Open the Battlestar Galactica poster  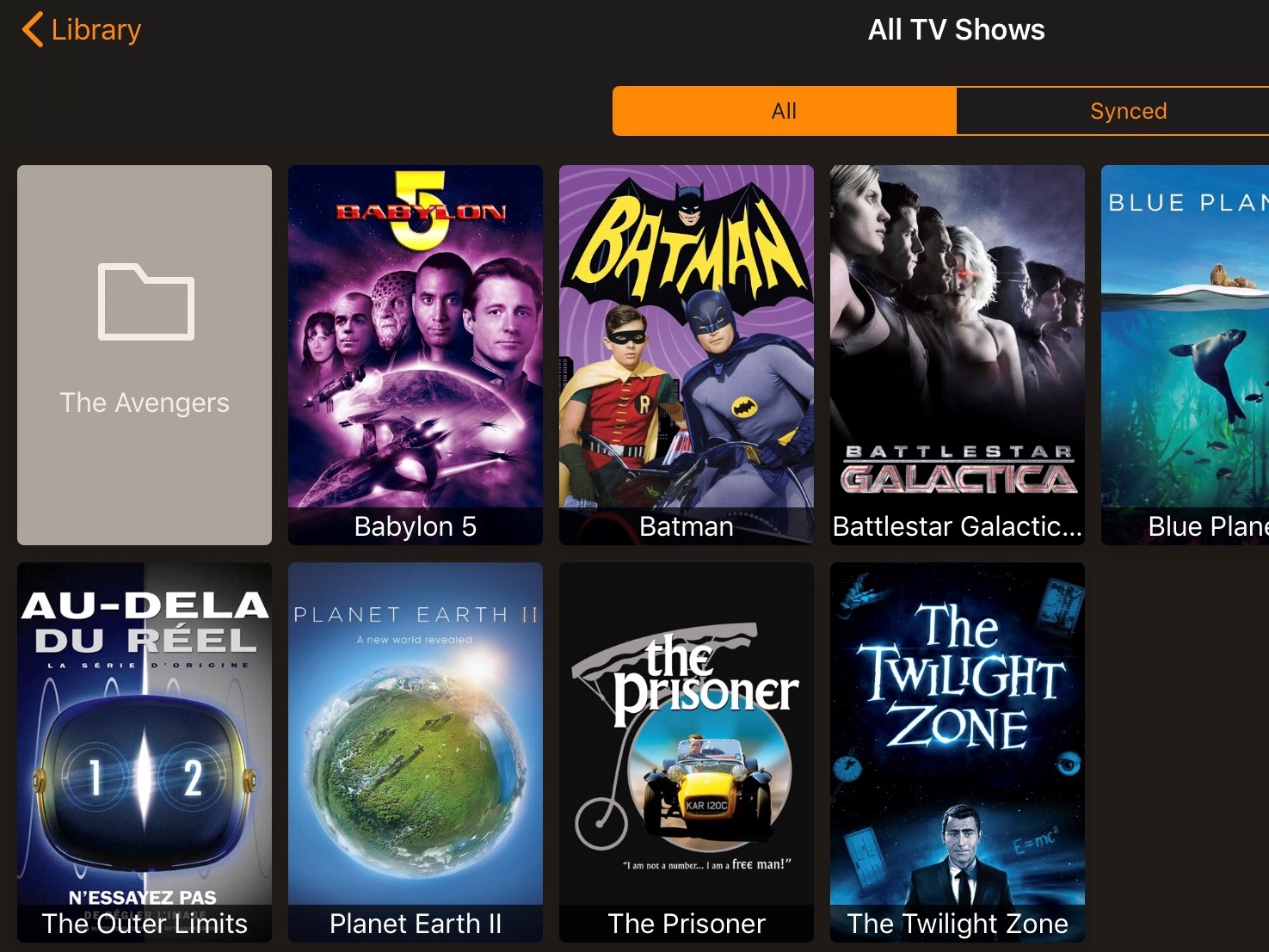click(x=958, y=354)
